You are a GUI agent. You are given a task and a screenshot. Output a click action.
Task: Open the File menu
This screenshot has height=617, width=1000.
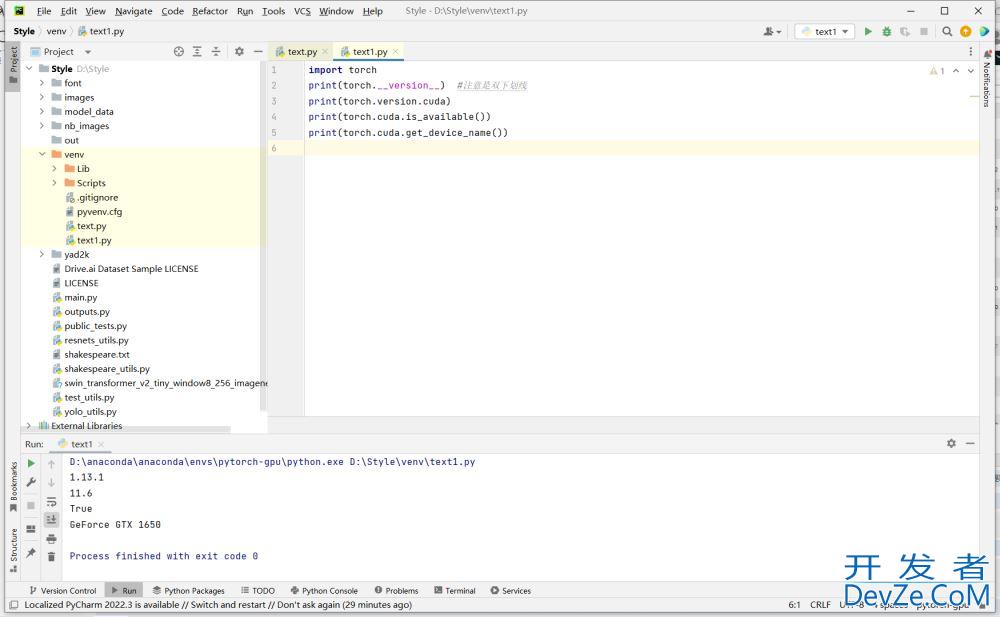coord(44,11)
